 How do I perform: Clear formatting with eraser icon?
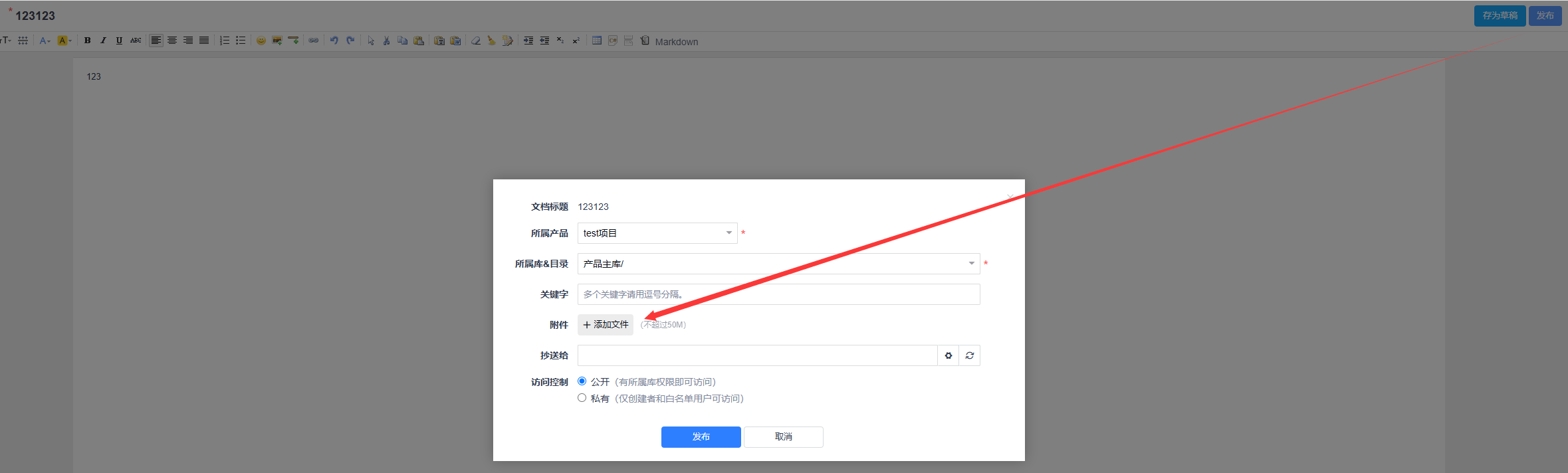coord(476,41)
